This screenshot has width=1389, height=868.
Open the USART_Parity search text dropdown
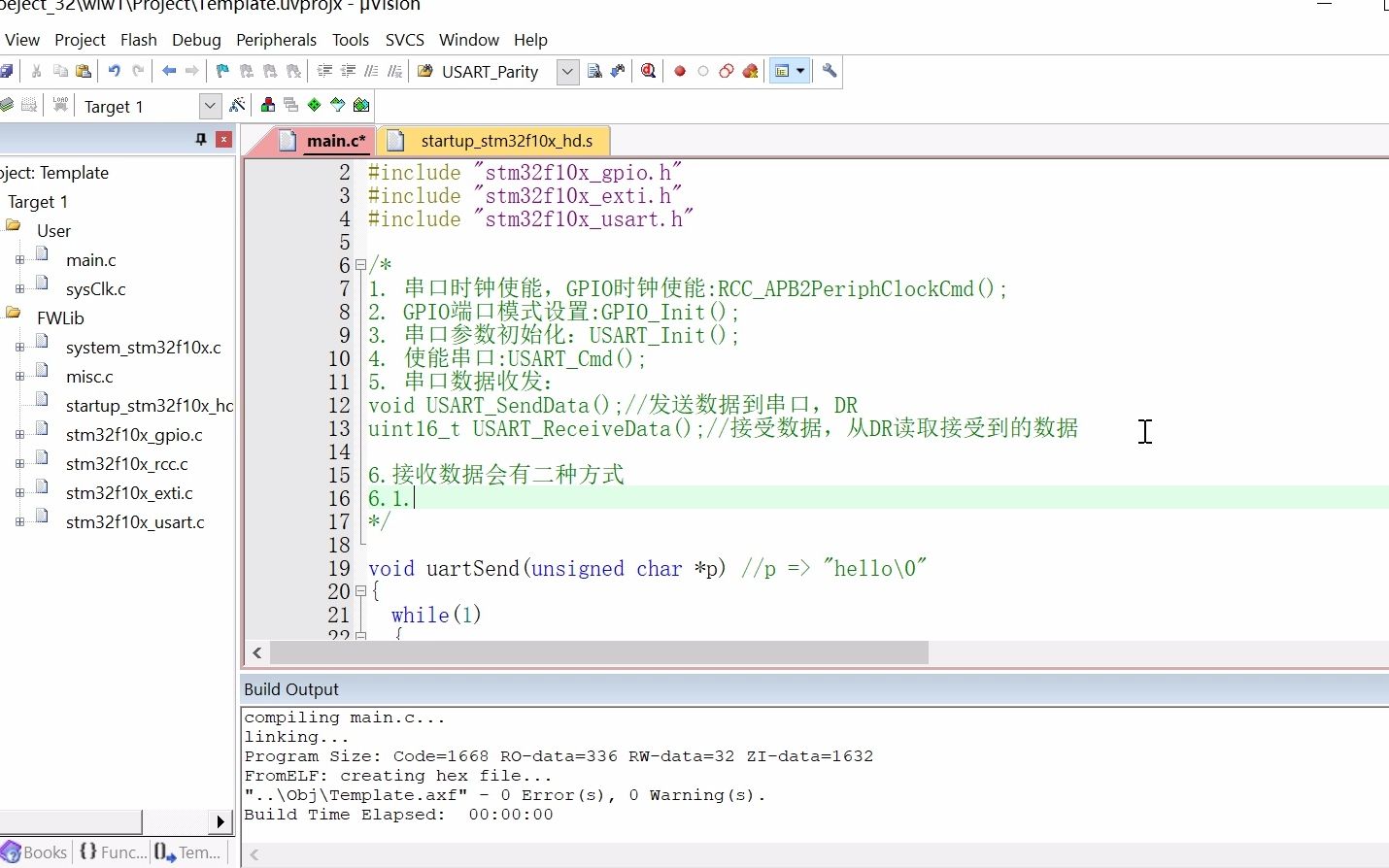566,71
